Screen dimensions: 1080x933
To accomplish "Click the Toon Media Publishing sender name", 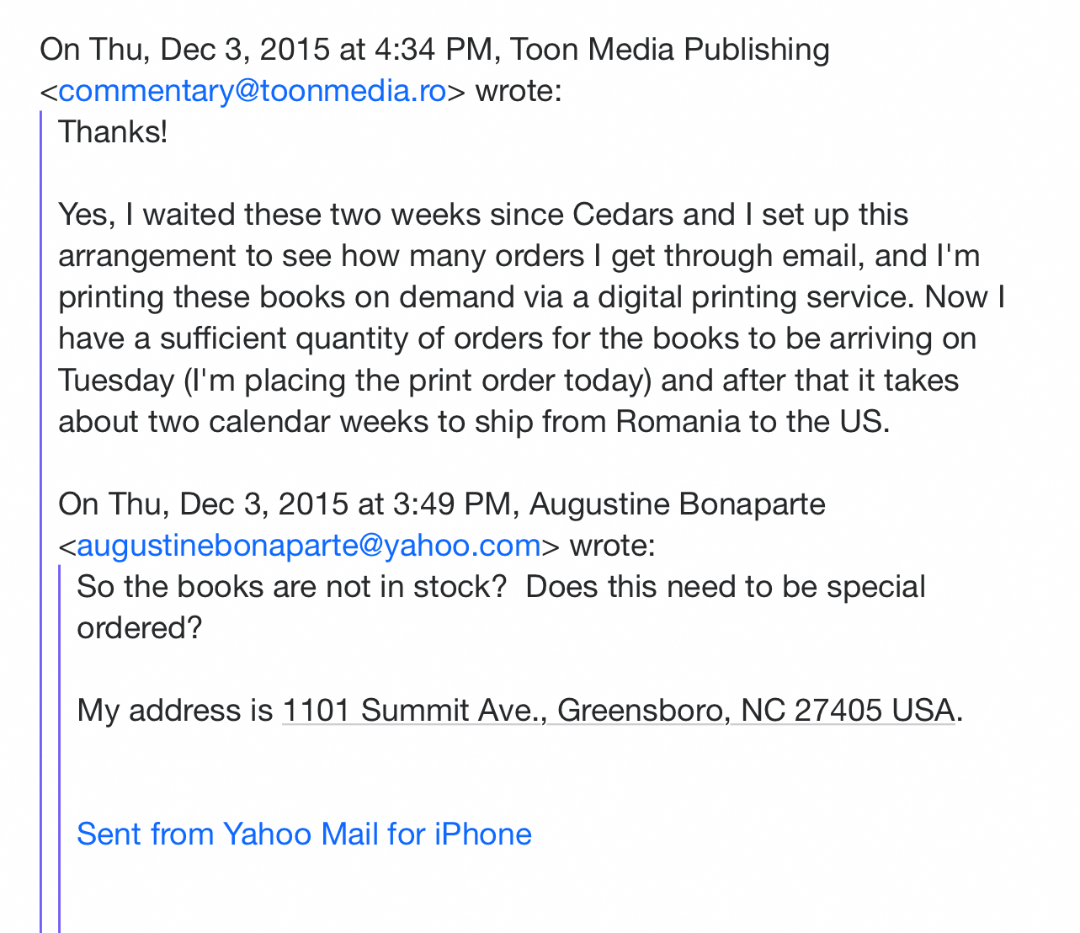I will coord(669,50).
